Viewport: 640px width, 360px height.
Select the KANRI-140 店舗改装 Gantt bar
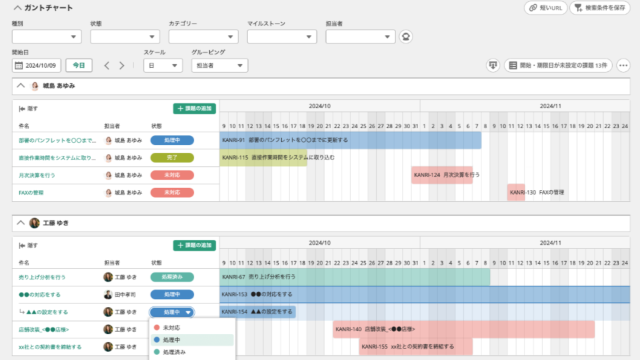click(464, 329)
